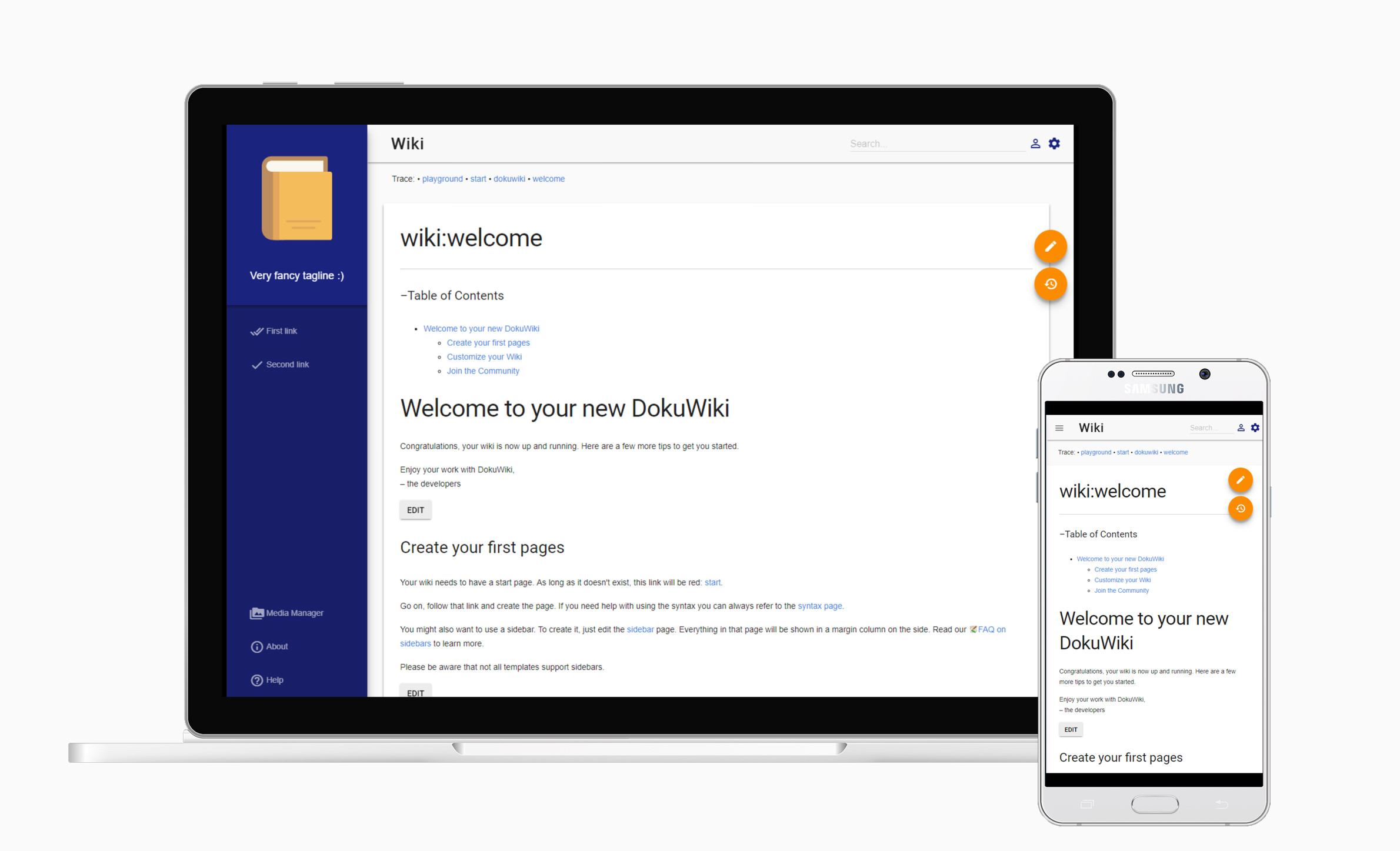Select the wiki:welcome page breadcrumb
This screenshot has width=1400, height=851.
click(x=549, y=178)
